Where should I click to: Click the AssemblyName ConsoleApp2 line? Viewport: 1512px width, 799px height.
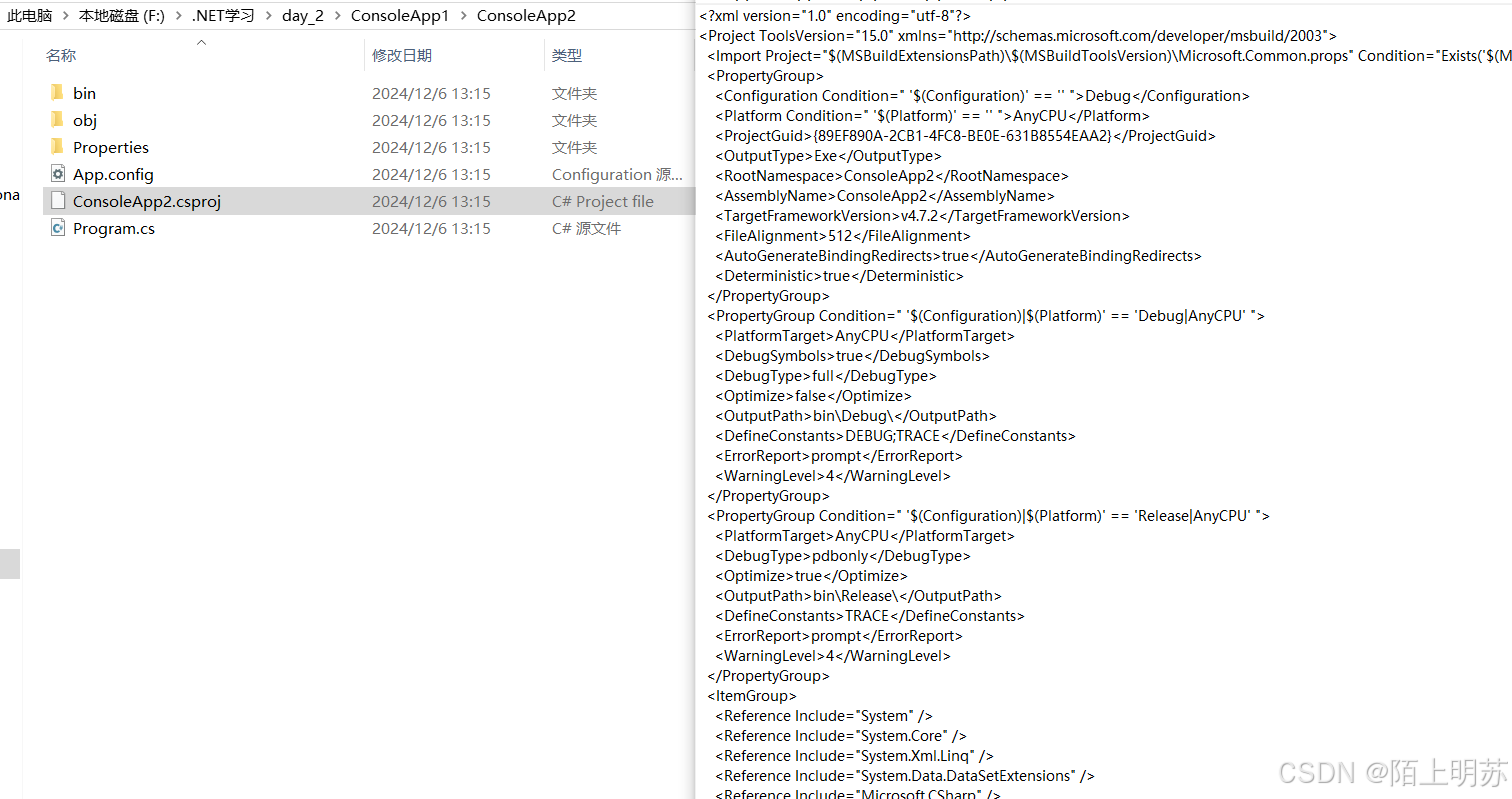coord(885,196)
